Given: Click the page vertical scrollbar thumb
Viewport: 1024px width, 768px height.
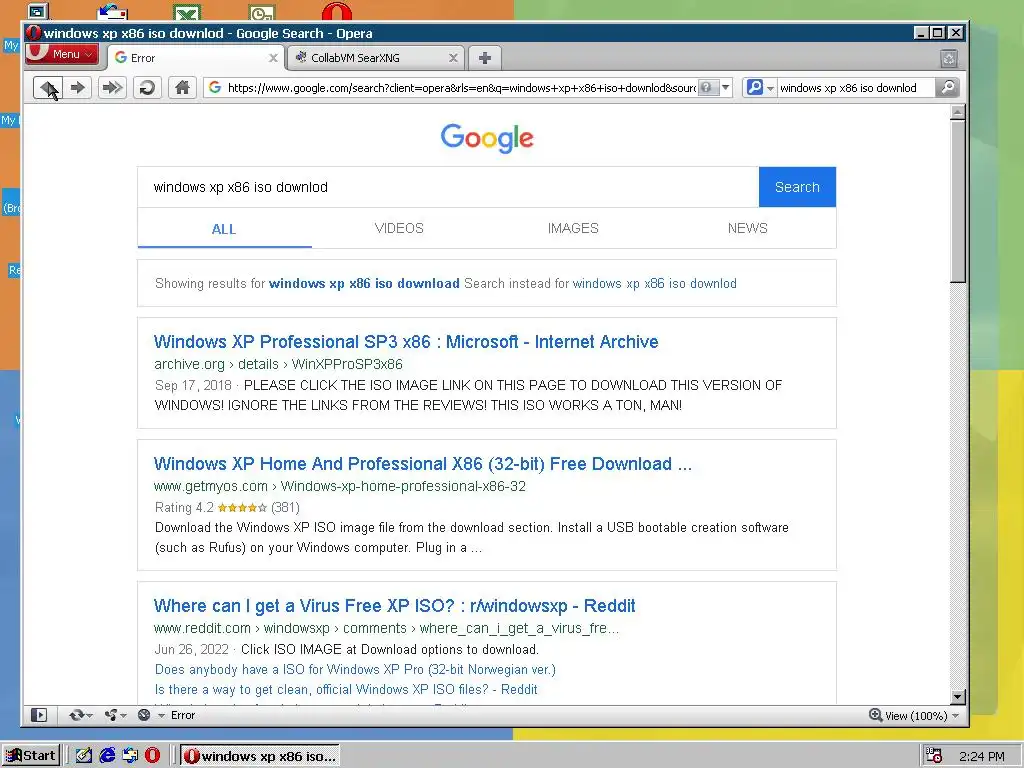Looking at the screenshot, I should [x=958, y=201].
